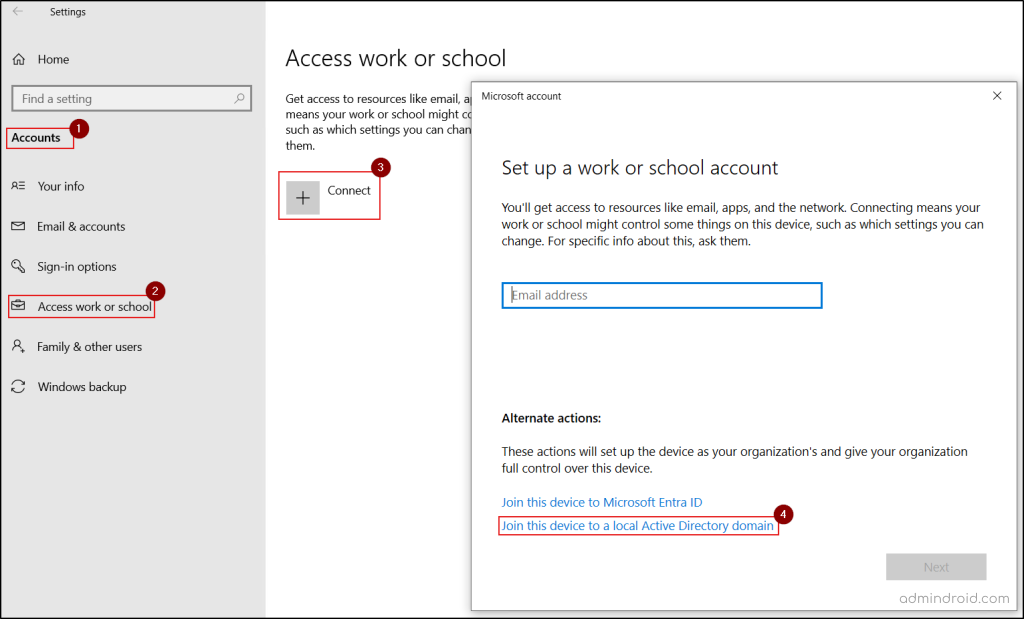Click the plus icon beside Connect

(x=302, y=197)
